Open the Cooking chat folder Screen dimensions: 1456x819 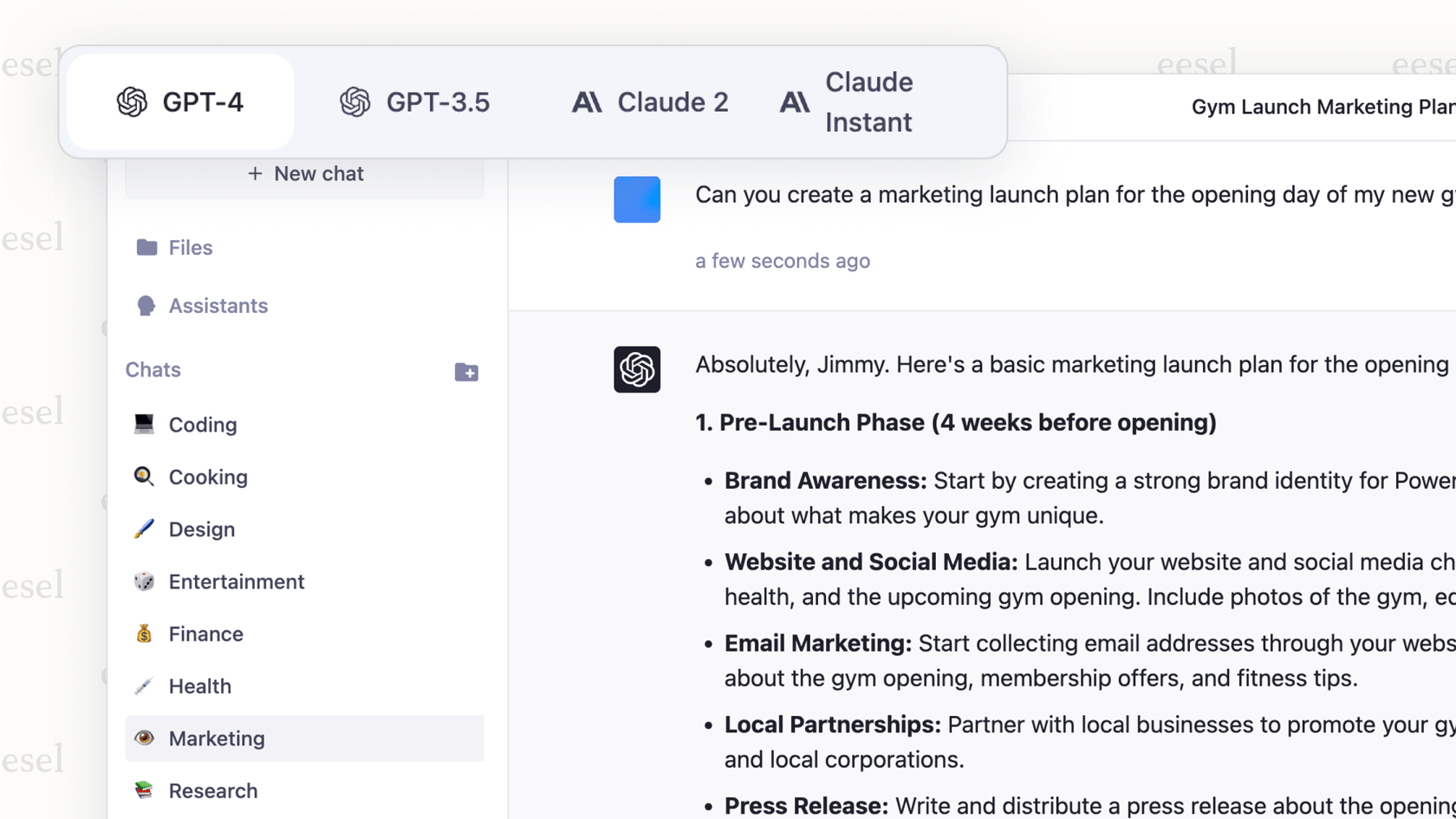208,478
